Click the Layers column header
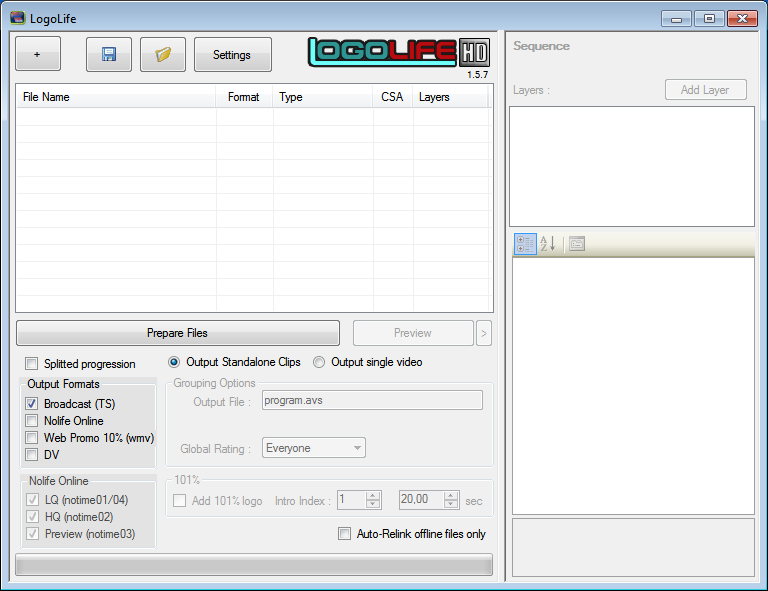Image resolution: width=768 pixels, height=591 pixels. [450, 97]
